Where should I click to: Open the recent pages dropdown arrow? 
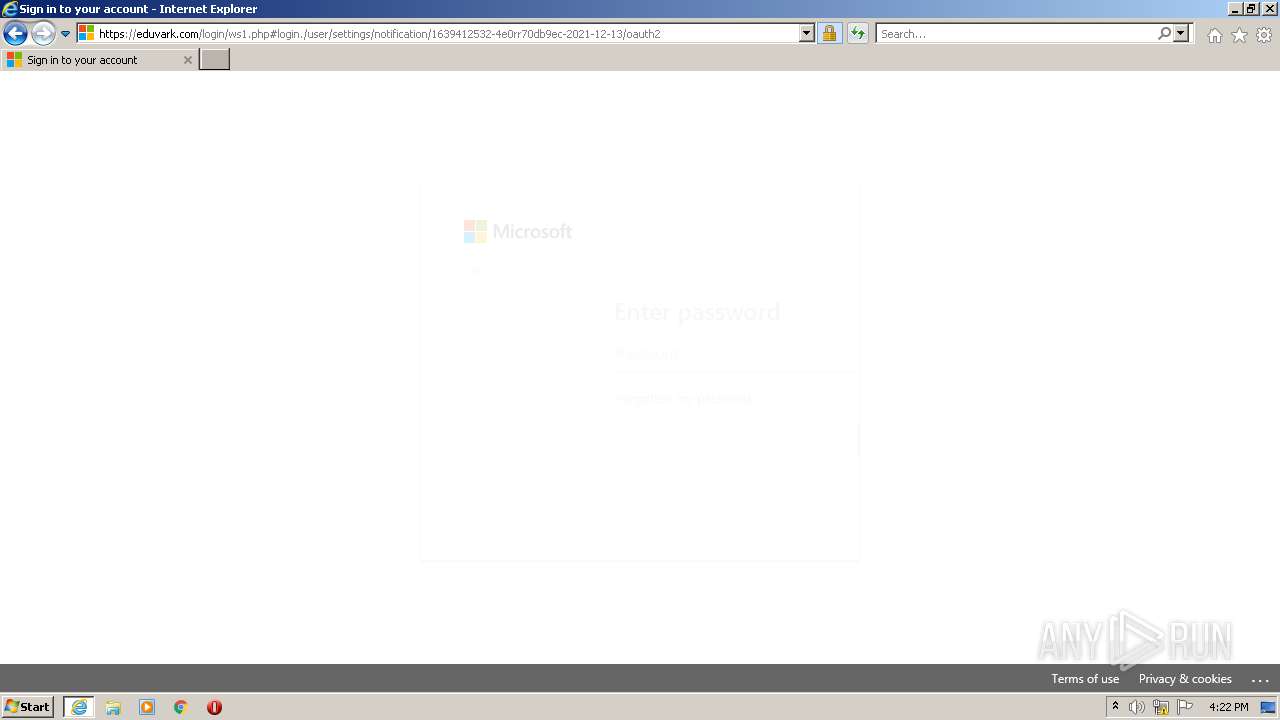pos(65,34)
